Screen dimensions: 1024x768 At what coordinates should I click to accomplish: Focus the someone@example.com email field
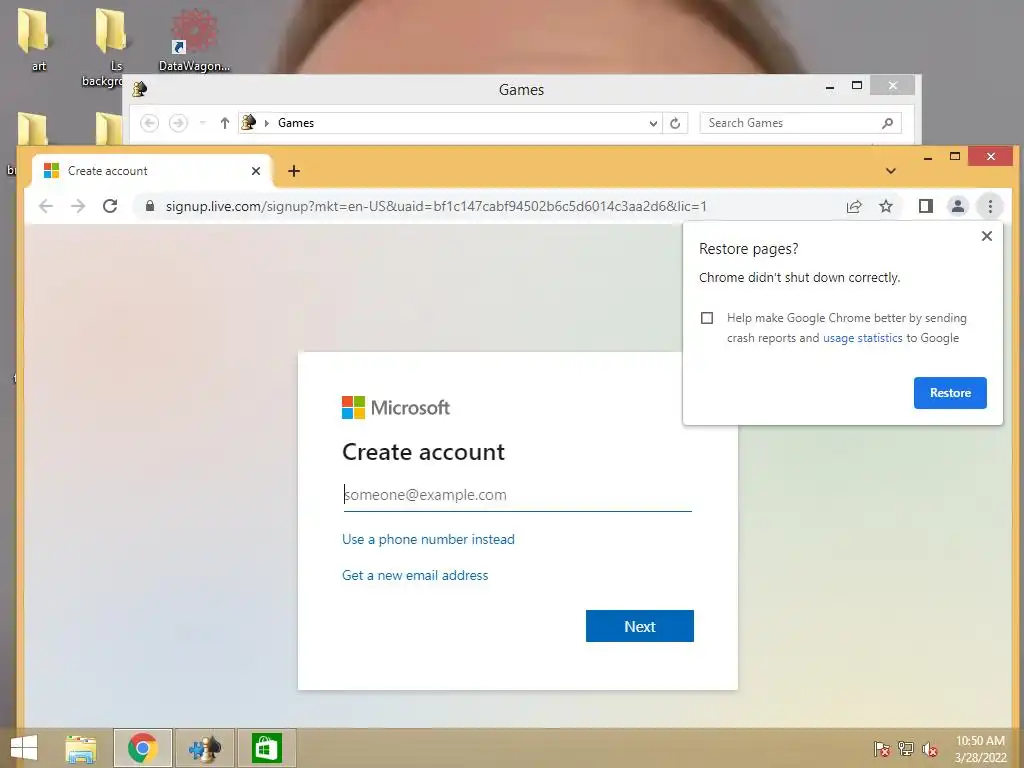tap(517, 495)
